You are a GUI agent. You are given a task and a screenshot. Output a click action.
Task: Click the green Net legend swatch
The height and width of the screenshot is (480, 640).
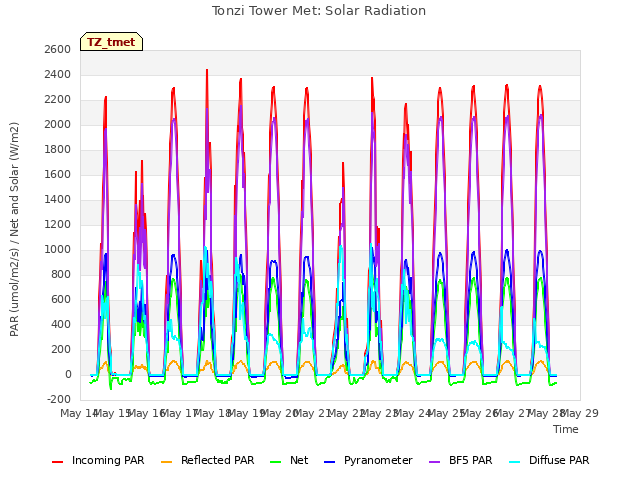[276, 462]
